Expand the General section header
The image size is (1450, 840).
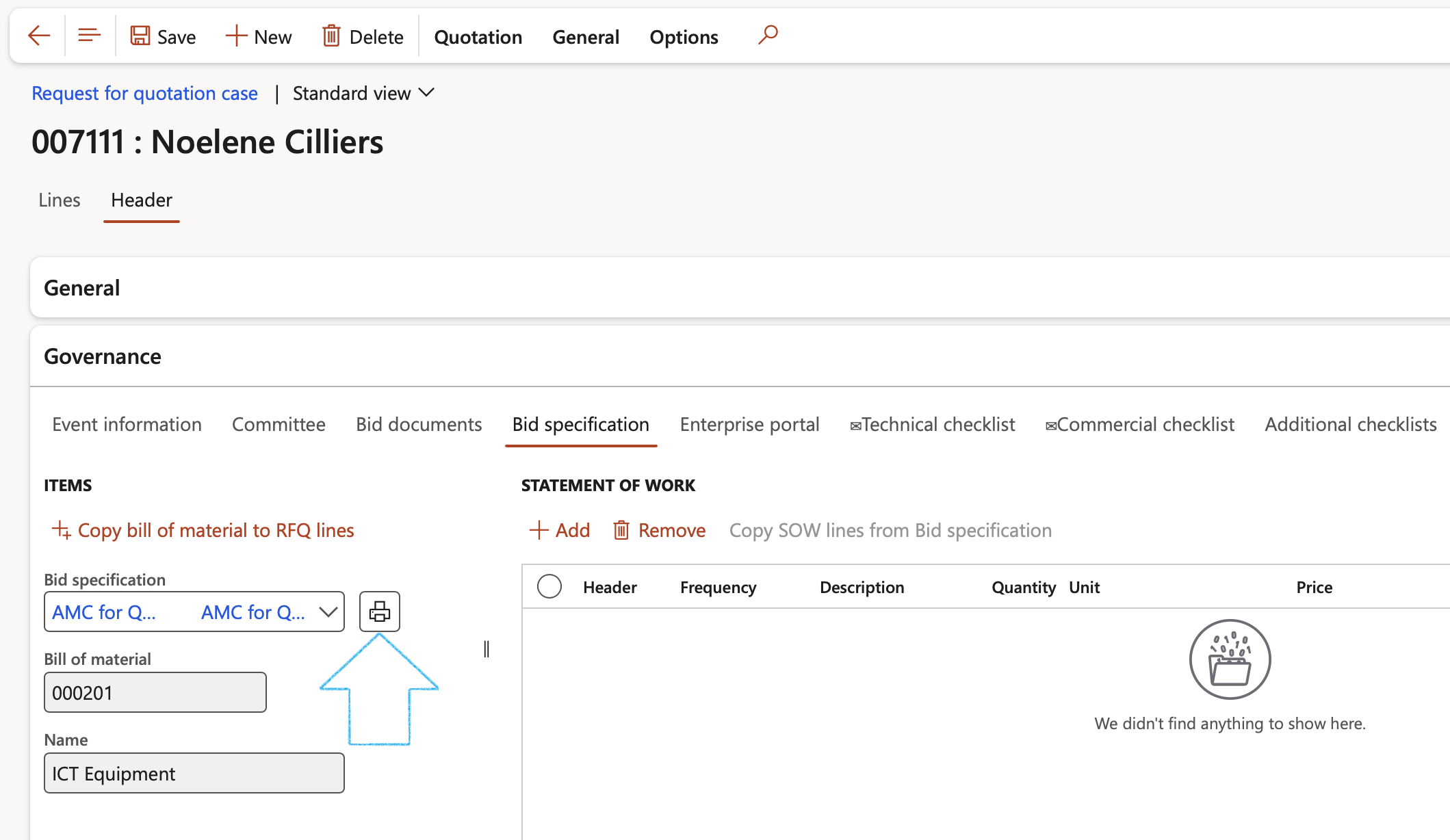click(82, 288)
